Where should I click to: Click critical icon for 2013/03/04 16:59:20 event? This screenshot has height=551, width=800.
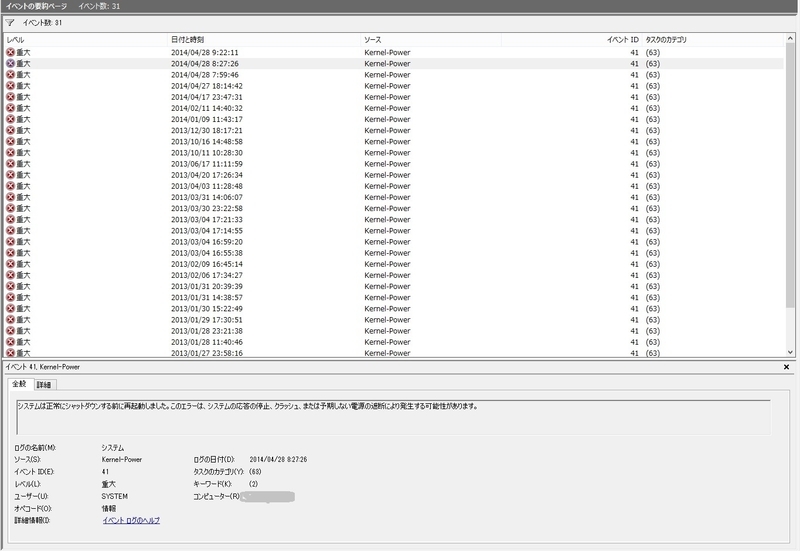point(10,242)
